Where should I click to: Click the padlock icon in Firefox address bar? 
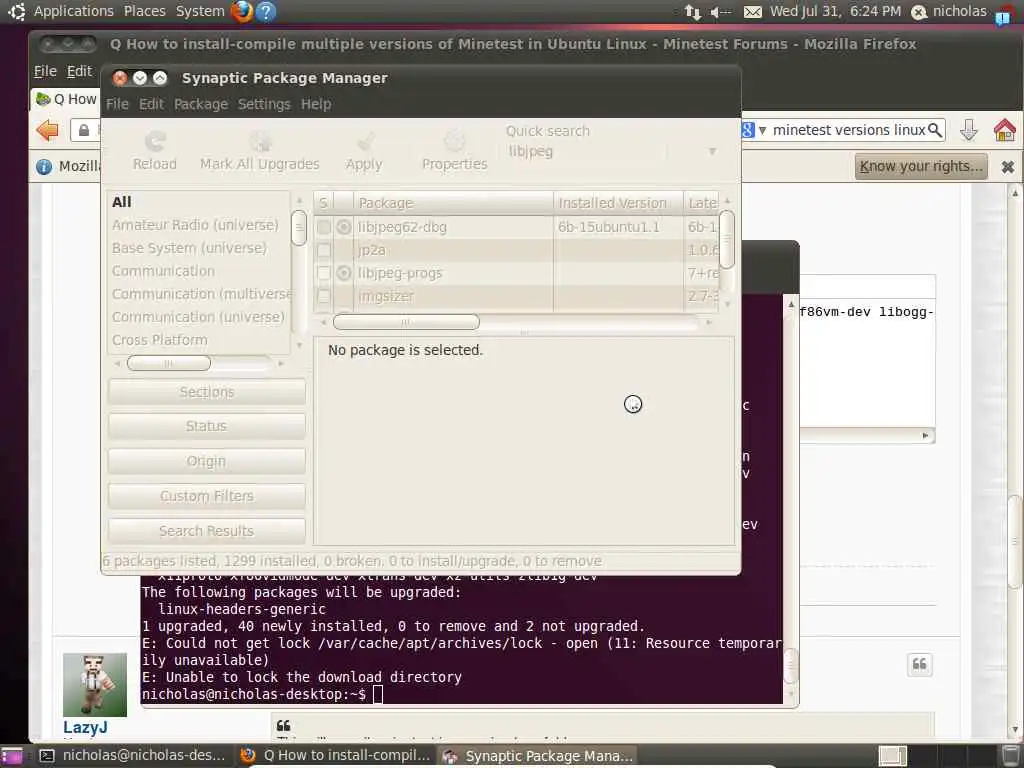coord(84,131)
